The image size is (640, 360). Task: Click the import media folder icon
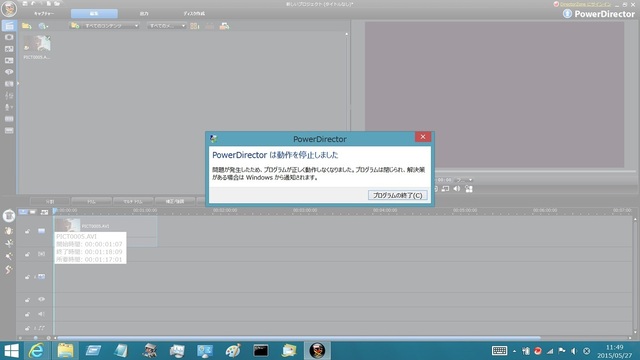click(27, 26)
